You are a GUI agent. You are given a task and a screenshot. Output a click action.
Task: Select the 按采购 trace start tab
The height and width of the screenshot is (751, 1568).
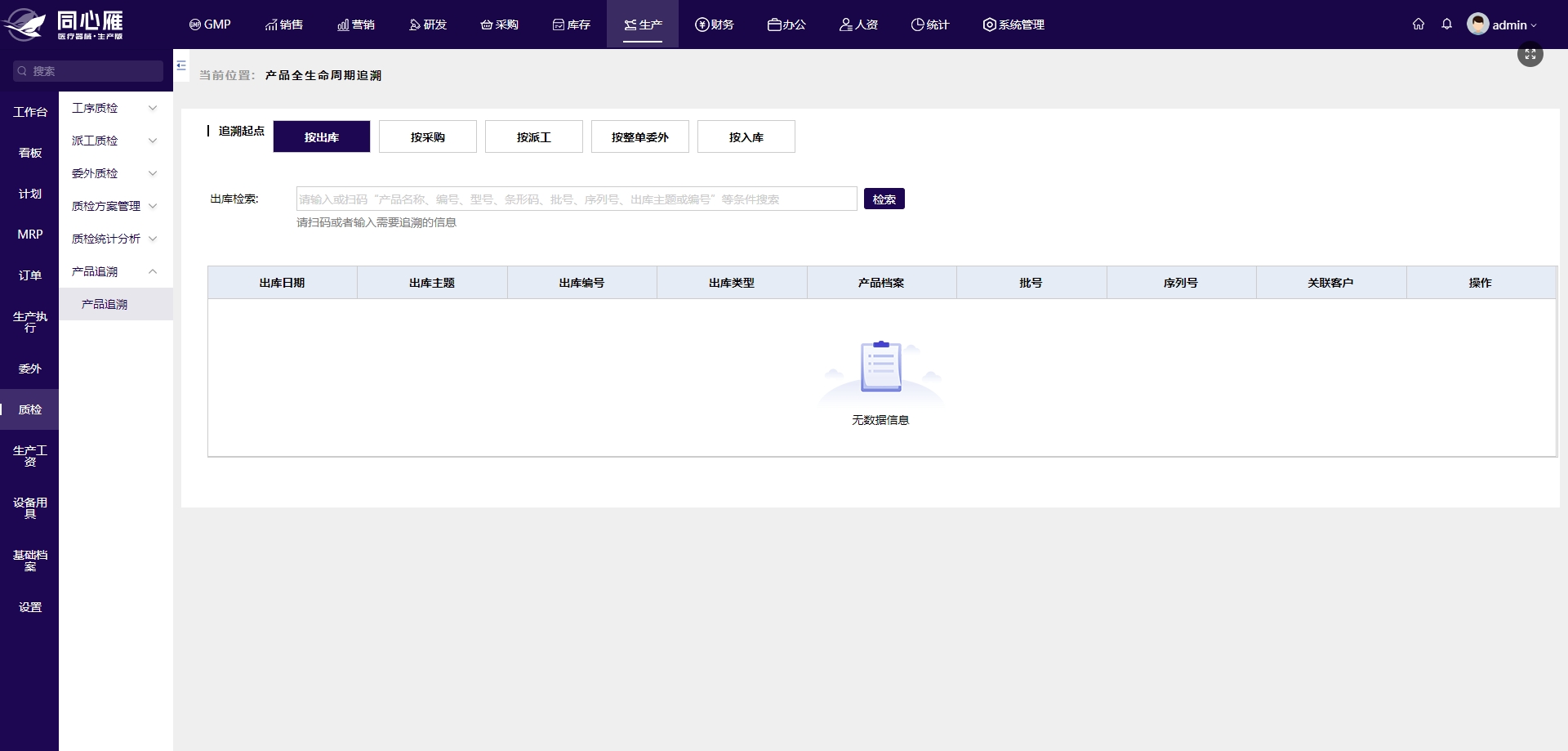[428, 136]
